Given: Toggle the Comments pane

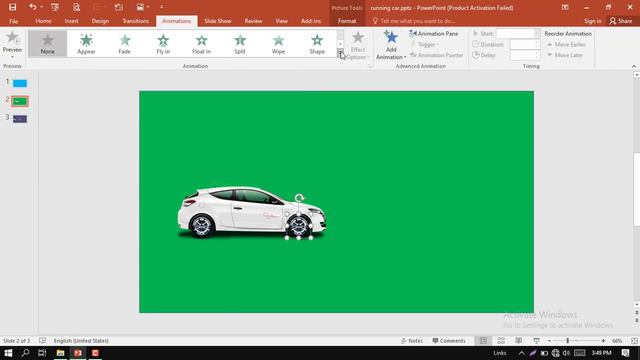Looking at the screenshot, I should (449, 340).
